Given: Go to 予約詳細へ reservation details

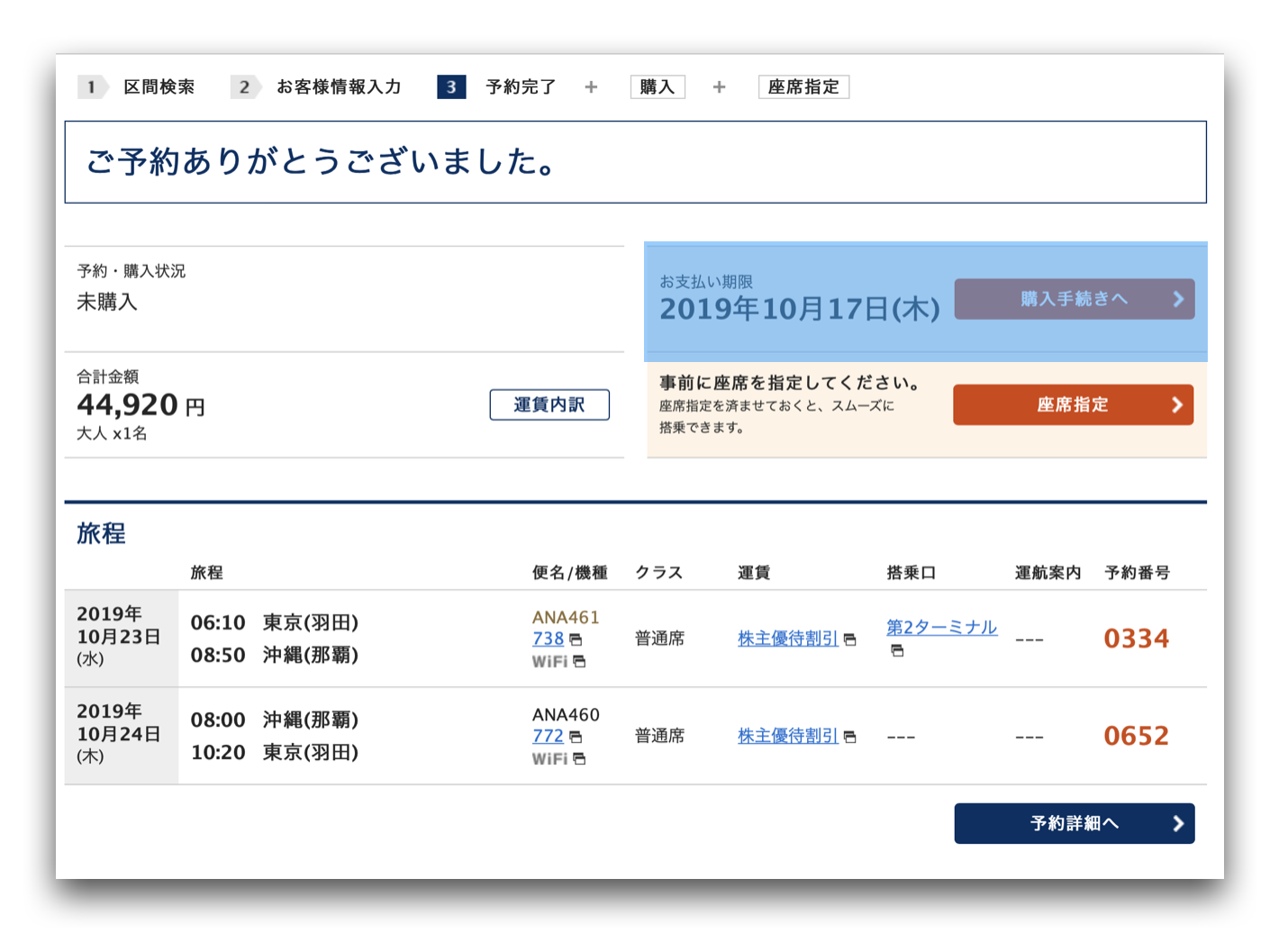Looking at the screenshot, I should tap(1074, 823).
